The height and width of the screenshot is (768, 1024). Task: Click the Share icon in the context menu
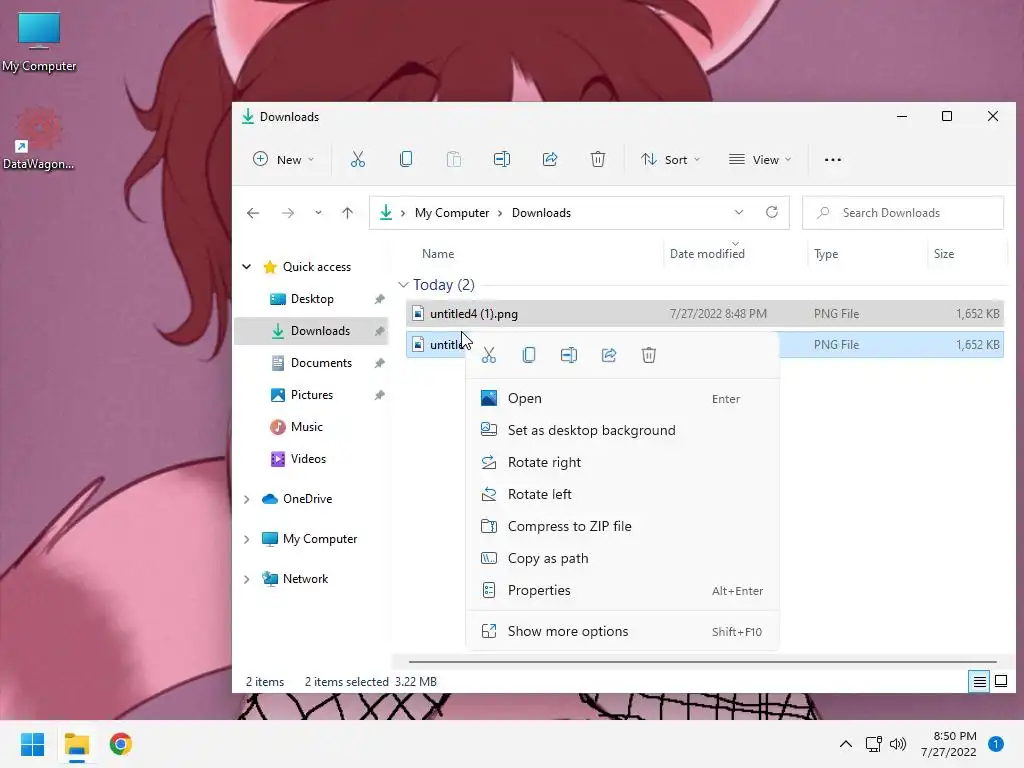[609, 355]
